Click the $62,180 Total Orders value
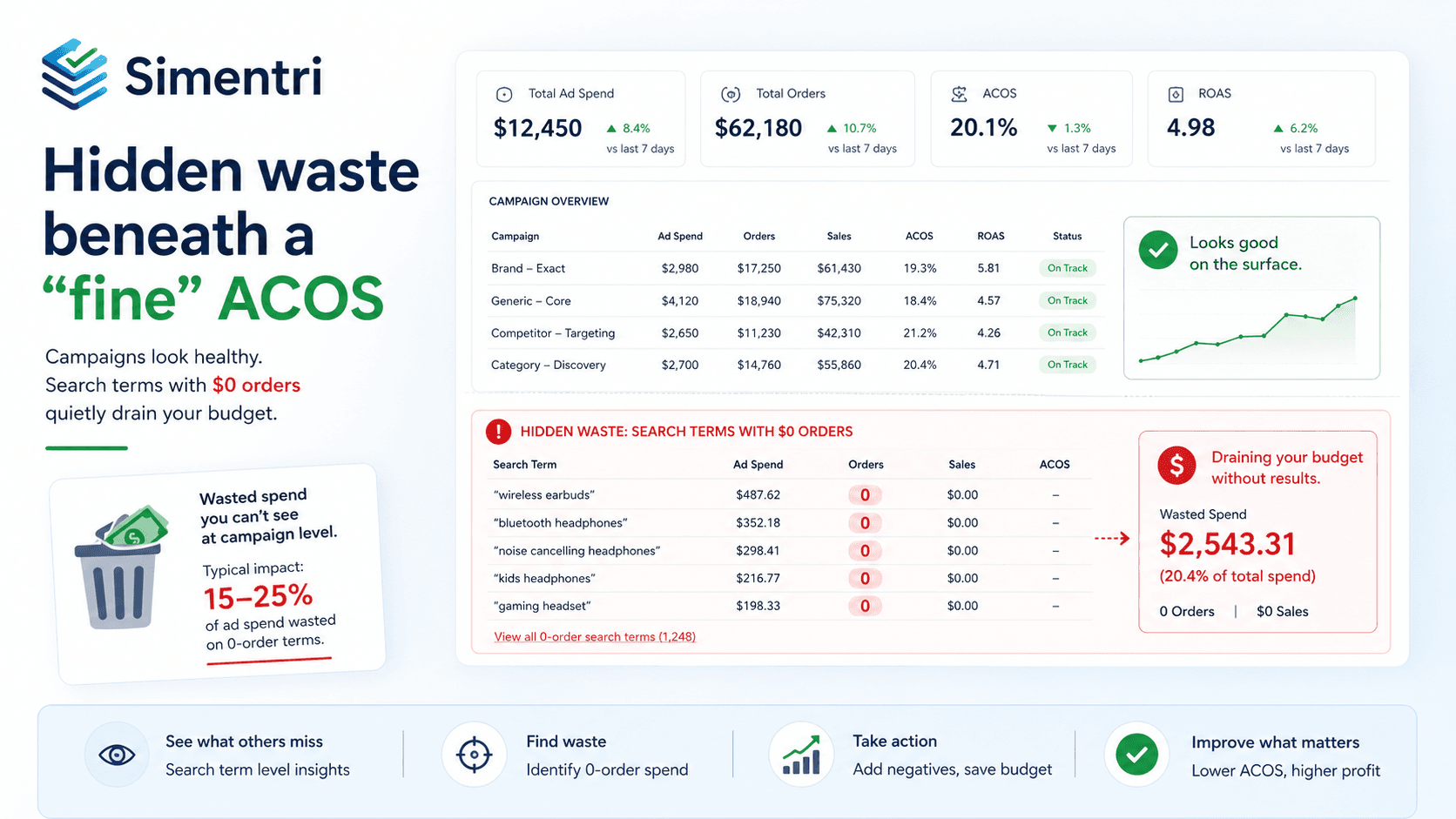The width and height of the screenshot is (1456, 819). click(758, 129)
